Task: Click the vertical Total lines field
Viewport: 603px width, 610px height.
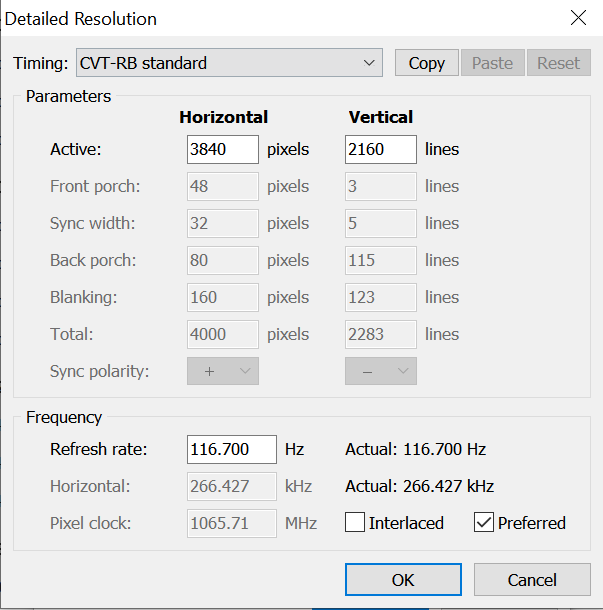Action: [381, 334]
